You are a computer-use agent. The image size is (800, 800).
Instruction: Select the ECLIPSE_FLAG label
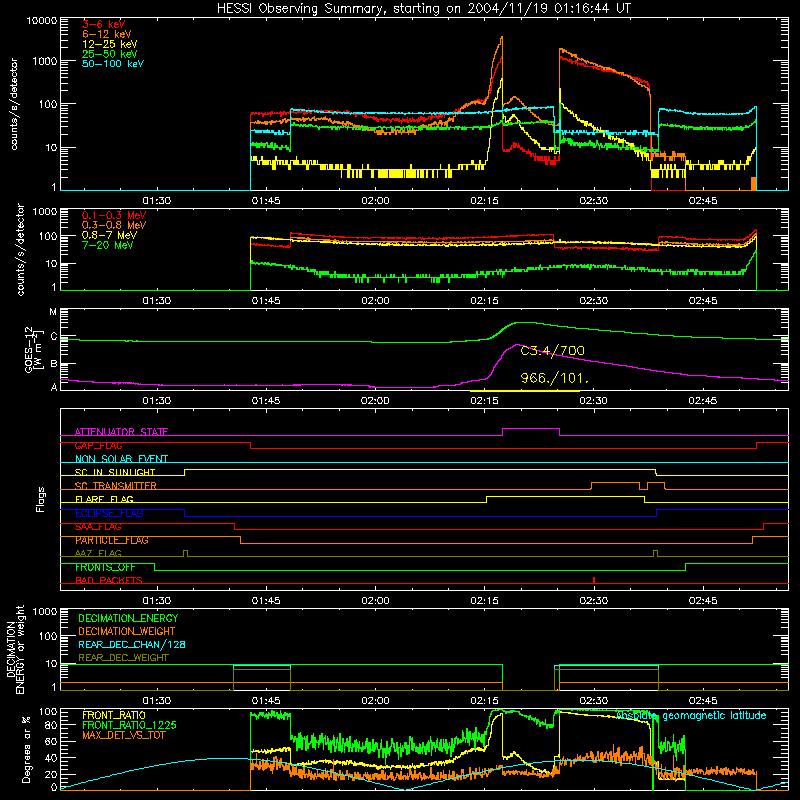click(x=109, y=513)
